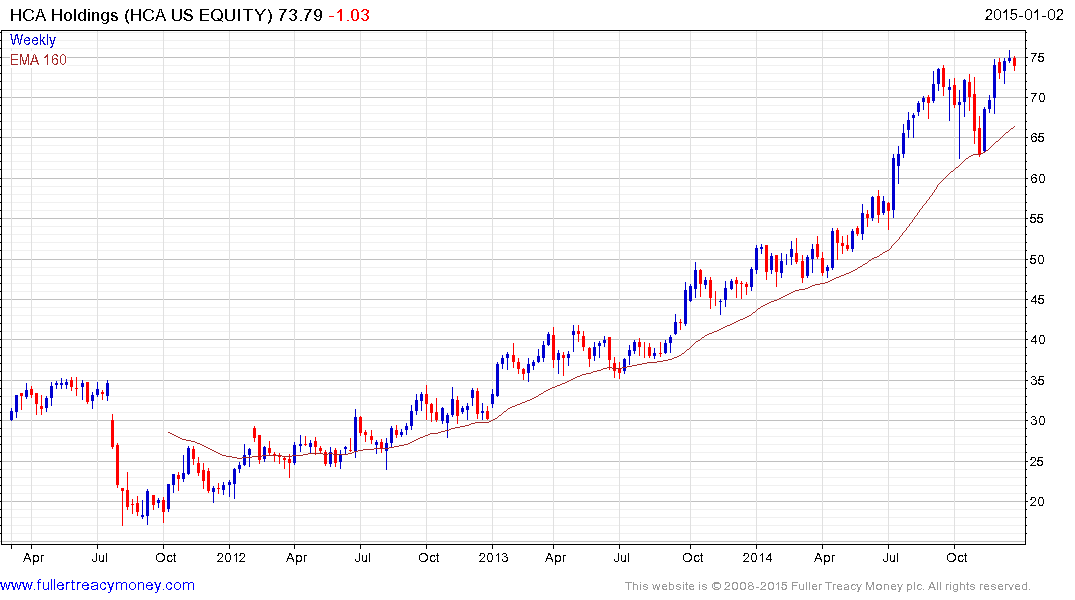The width and height of the screenshot is (1075, 600).
Task: Click the copyright notice text at bottom
Action: (828, 586)
